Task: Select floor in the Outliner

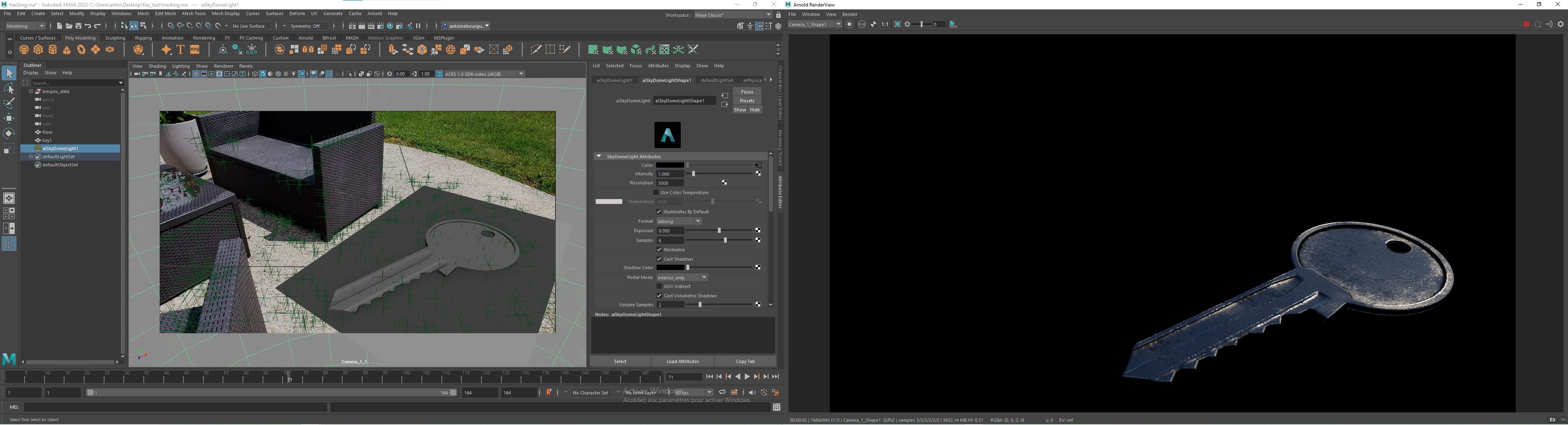Action: point(47,133)
